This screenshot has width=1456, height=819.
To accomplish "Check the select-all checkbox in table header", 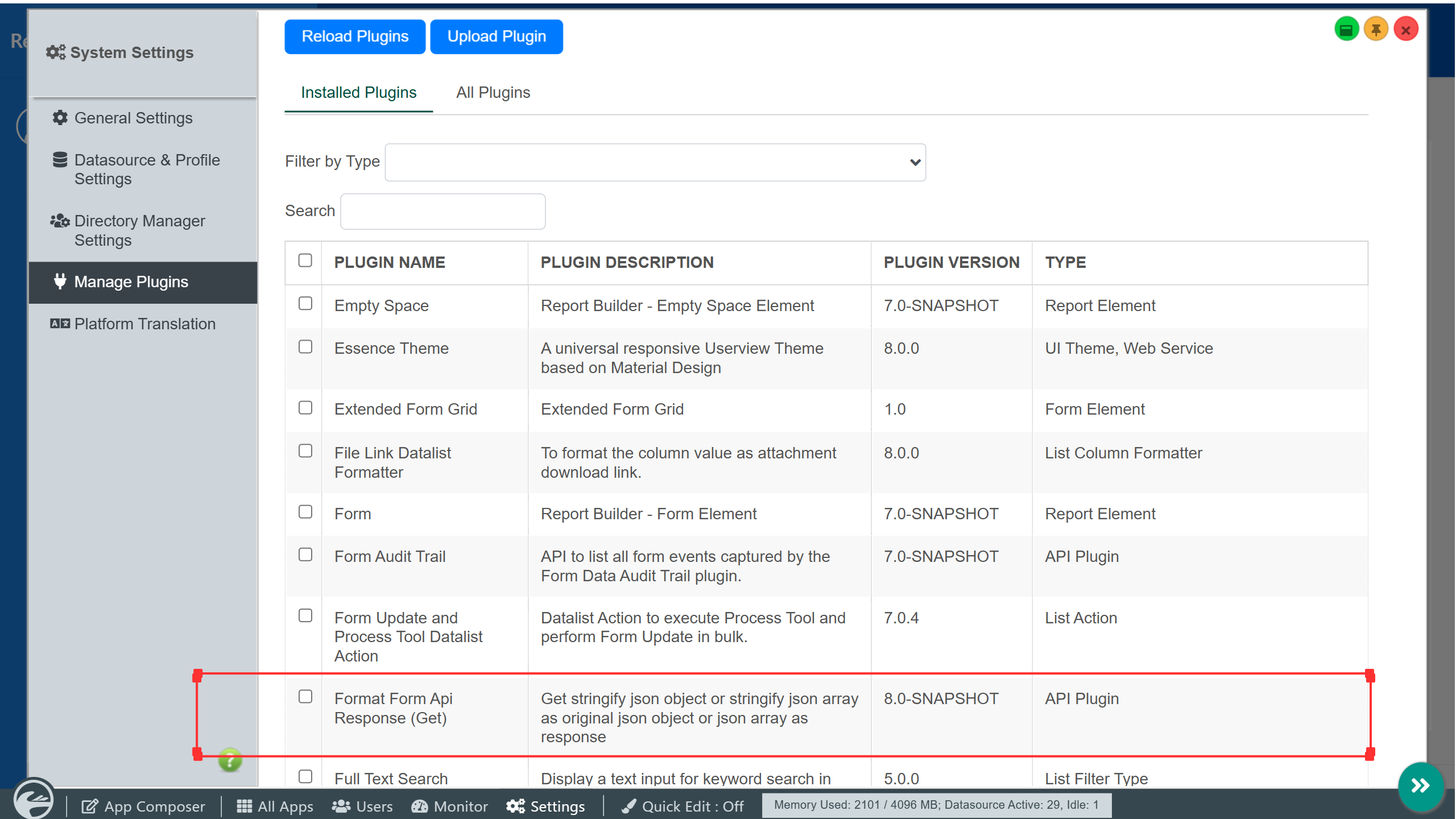I will 305,260.
